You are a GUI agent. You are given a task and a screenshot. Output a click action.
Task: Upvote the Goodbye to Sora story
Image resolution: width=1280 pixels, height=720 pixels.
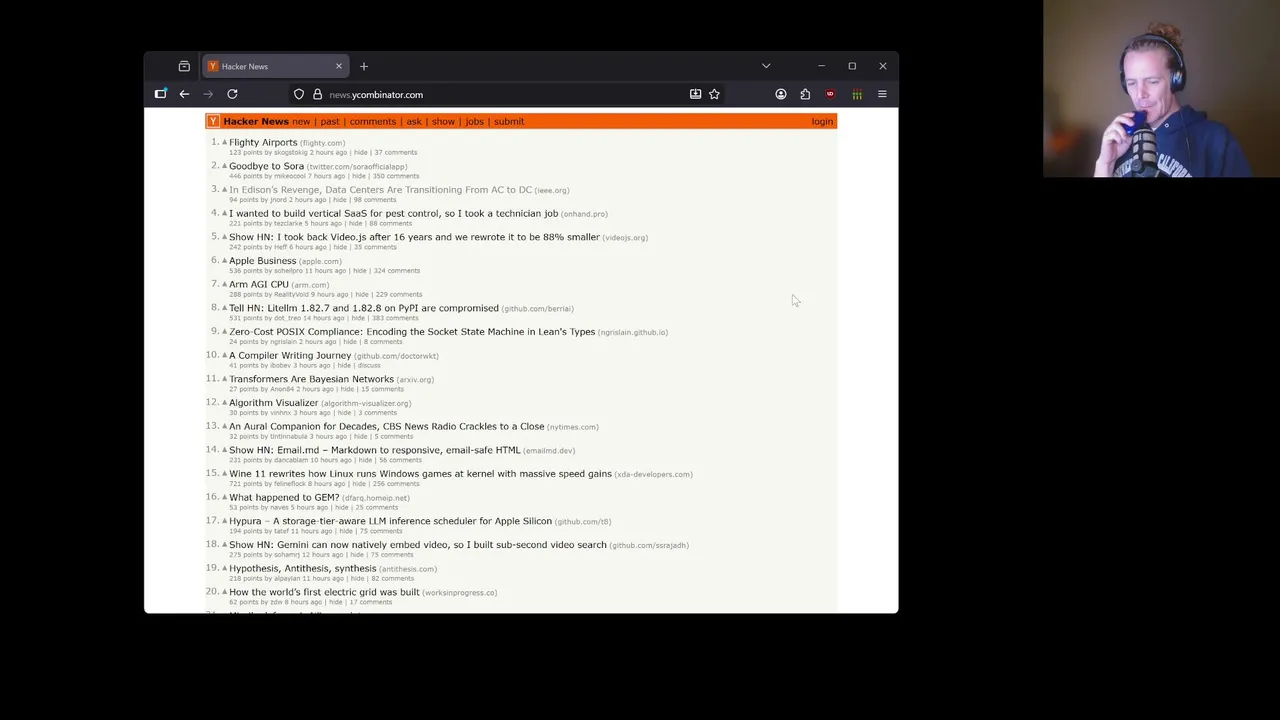pyautogui.click(x=224, y=166)
